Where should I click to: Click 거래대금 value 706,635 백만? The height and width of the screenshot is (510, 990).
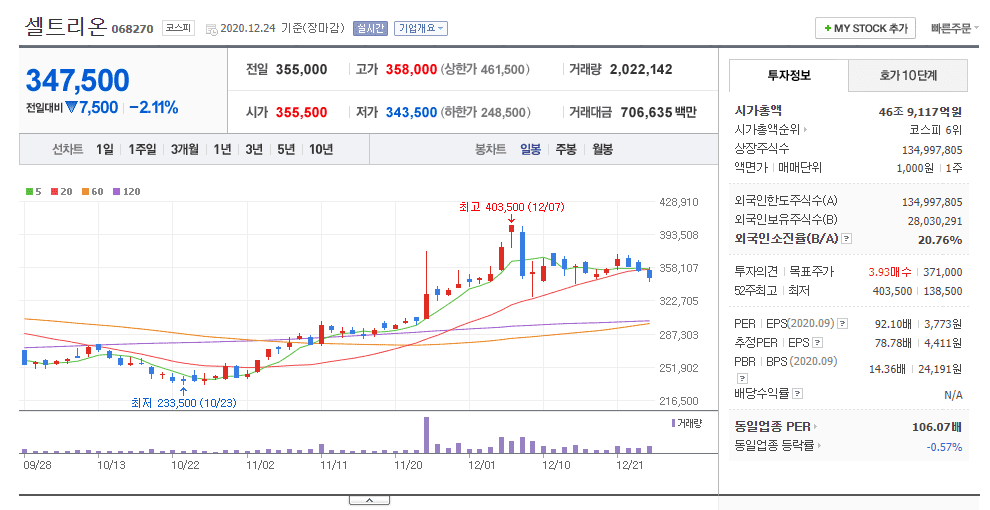pyautogui.click(x=659, y=112)
